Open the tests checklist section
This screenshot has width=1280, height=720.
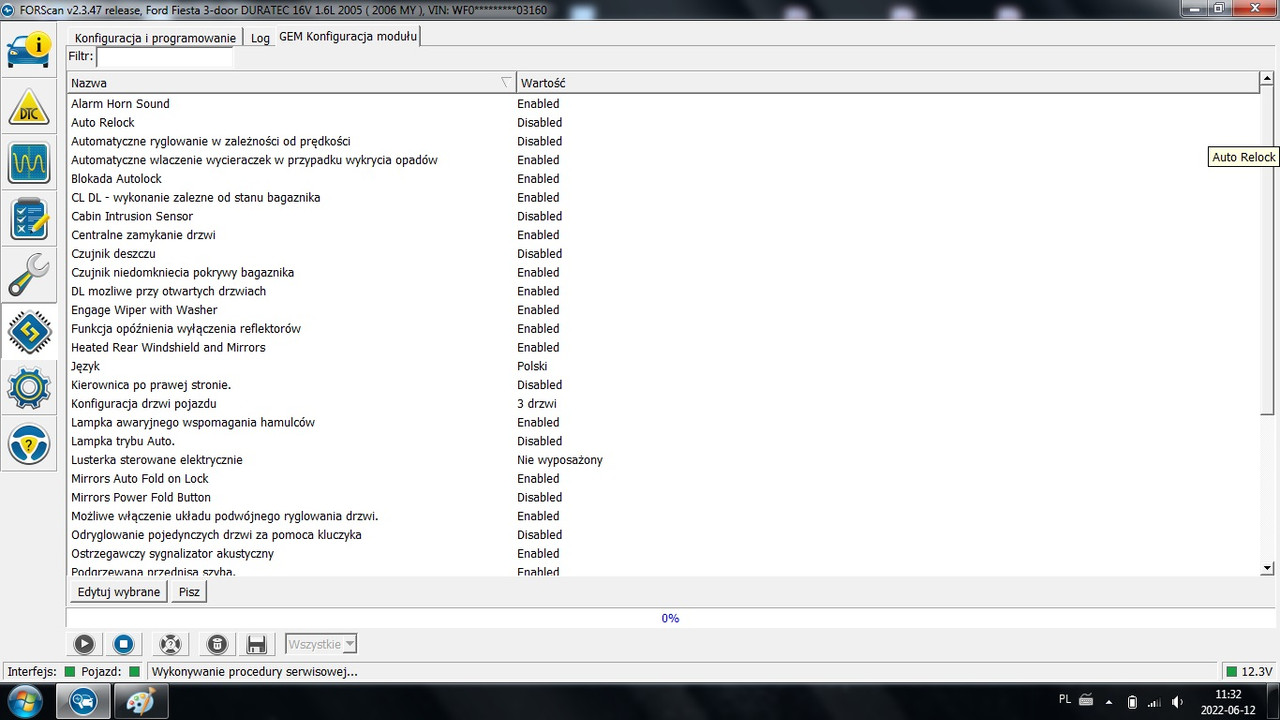tap(29, 219)
